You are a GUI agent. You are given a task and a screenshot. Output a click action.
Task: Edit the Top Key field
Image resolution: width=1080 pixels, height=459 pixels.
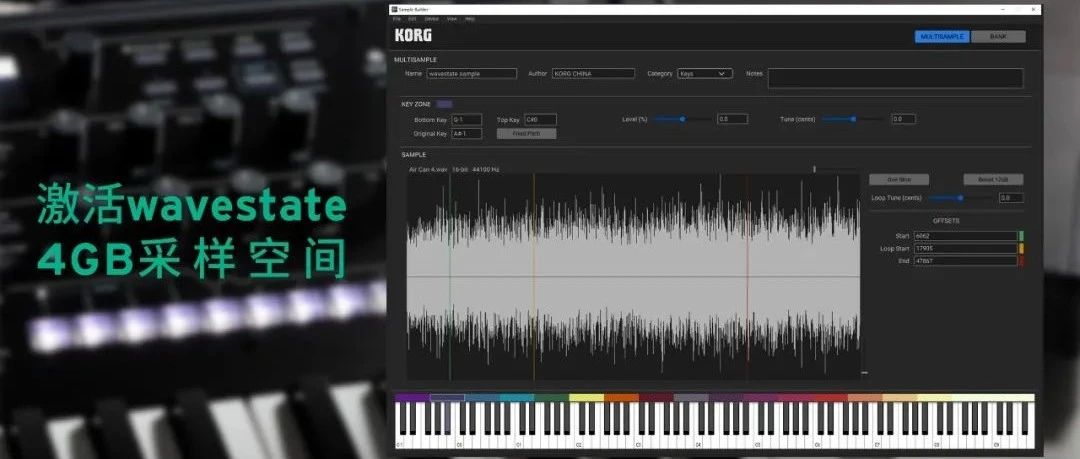coord(540,120)
